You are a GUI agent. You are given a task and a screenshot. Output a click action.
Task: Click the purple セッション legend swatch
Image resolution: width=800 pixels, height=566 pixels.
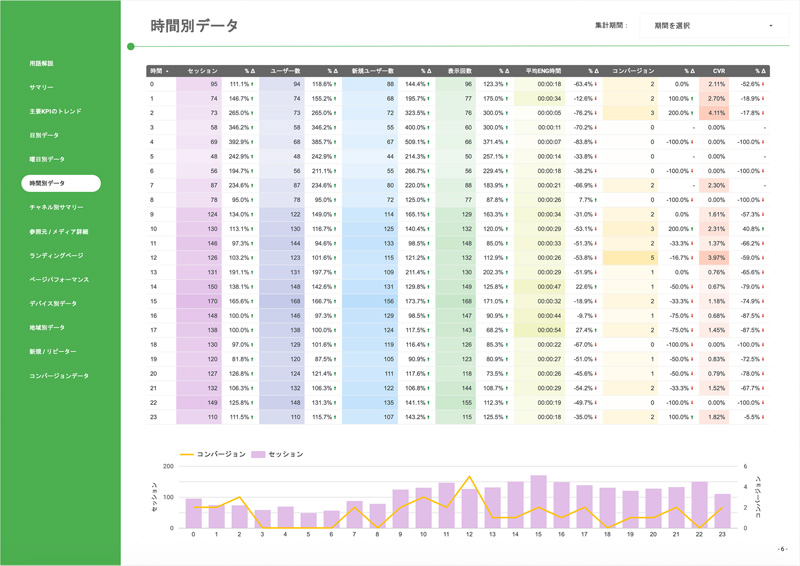[258, 455]
